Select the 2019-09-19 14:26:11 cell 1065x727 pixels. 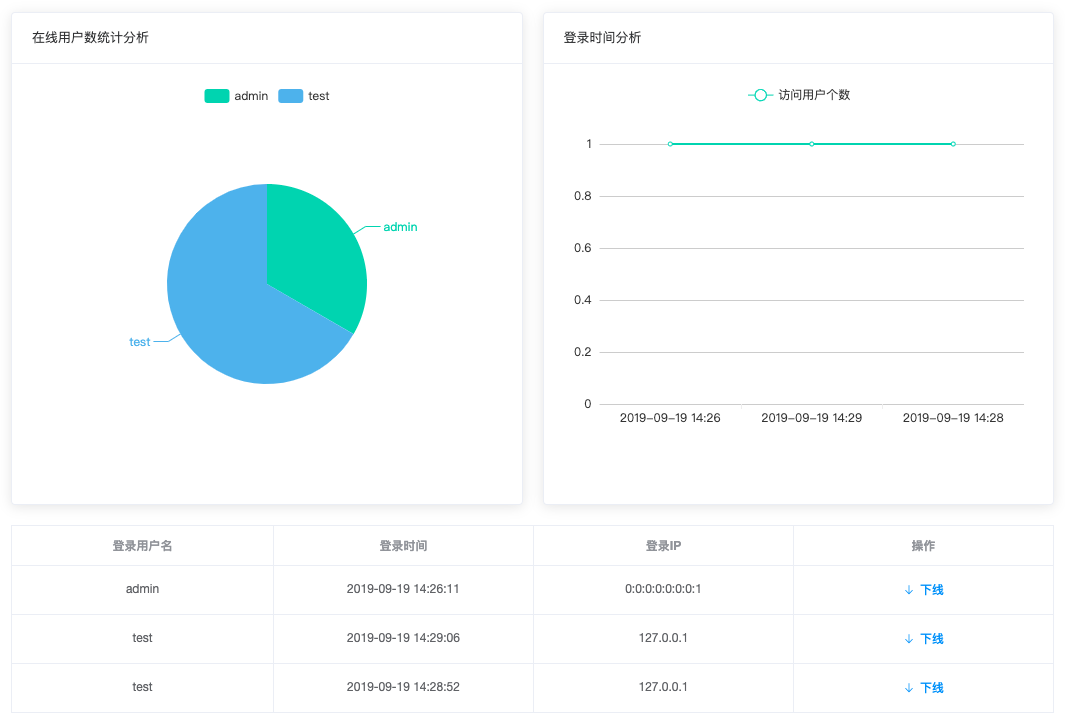click(403, 589)
